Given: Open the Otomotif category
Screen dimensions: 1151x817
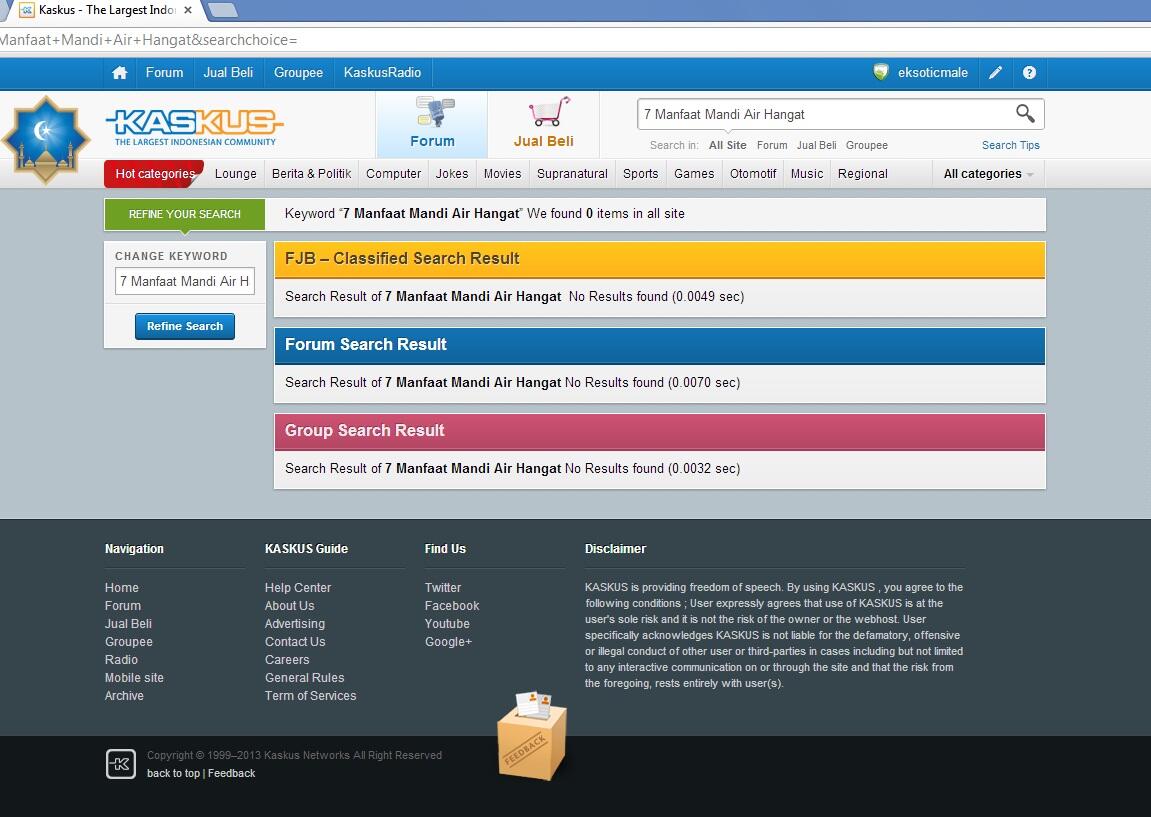Looking at the screenshot, I should click(x=753, y=174).
